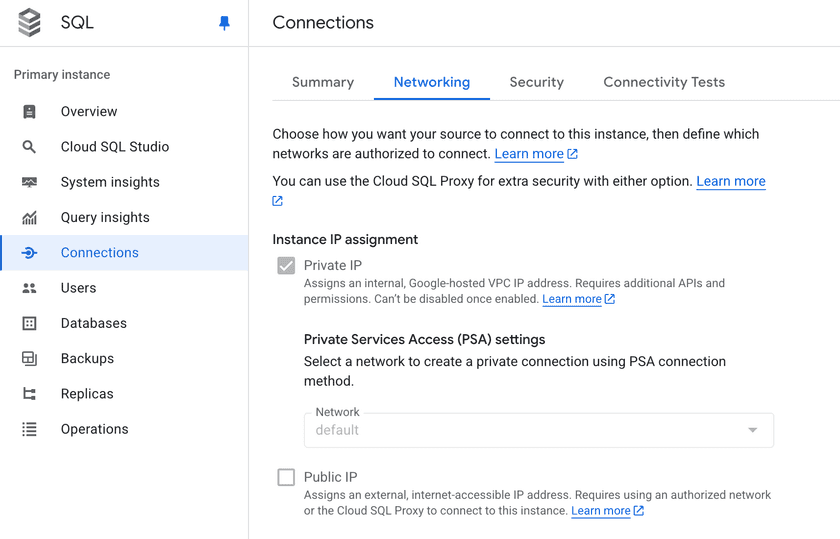Click the Primary instance label
Viewport: 840px width, 539px height.
62,74
